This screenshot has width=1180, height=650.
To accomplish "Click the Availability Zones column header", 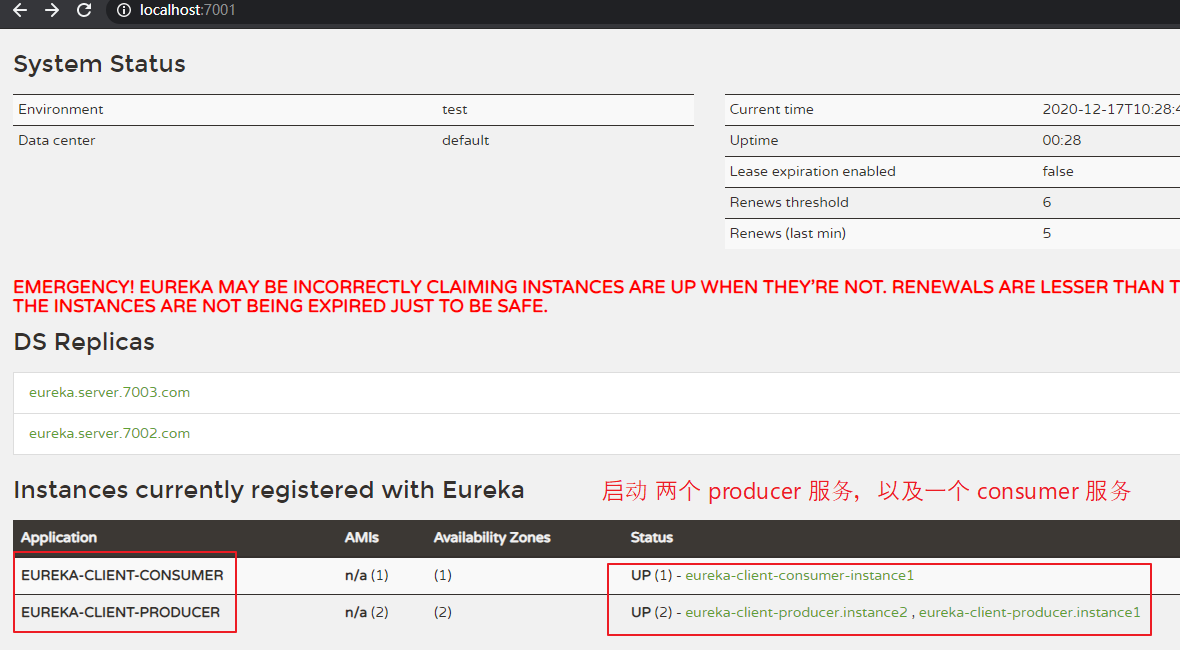I will pos(492,537).
